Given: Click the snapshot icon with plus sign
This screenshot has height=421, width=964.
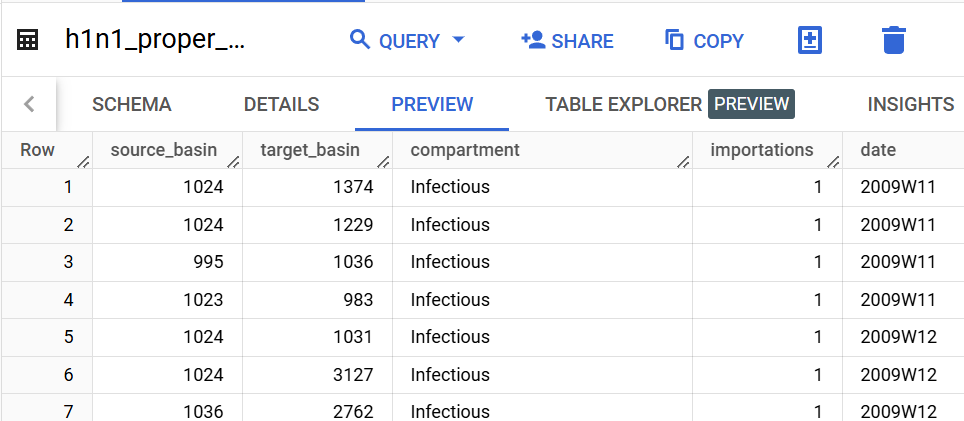Looking at the screenshot, I should pos(809,40).
